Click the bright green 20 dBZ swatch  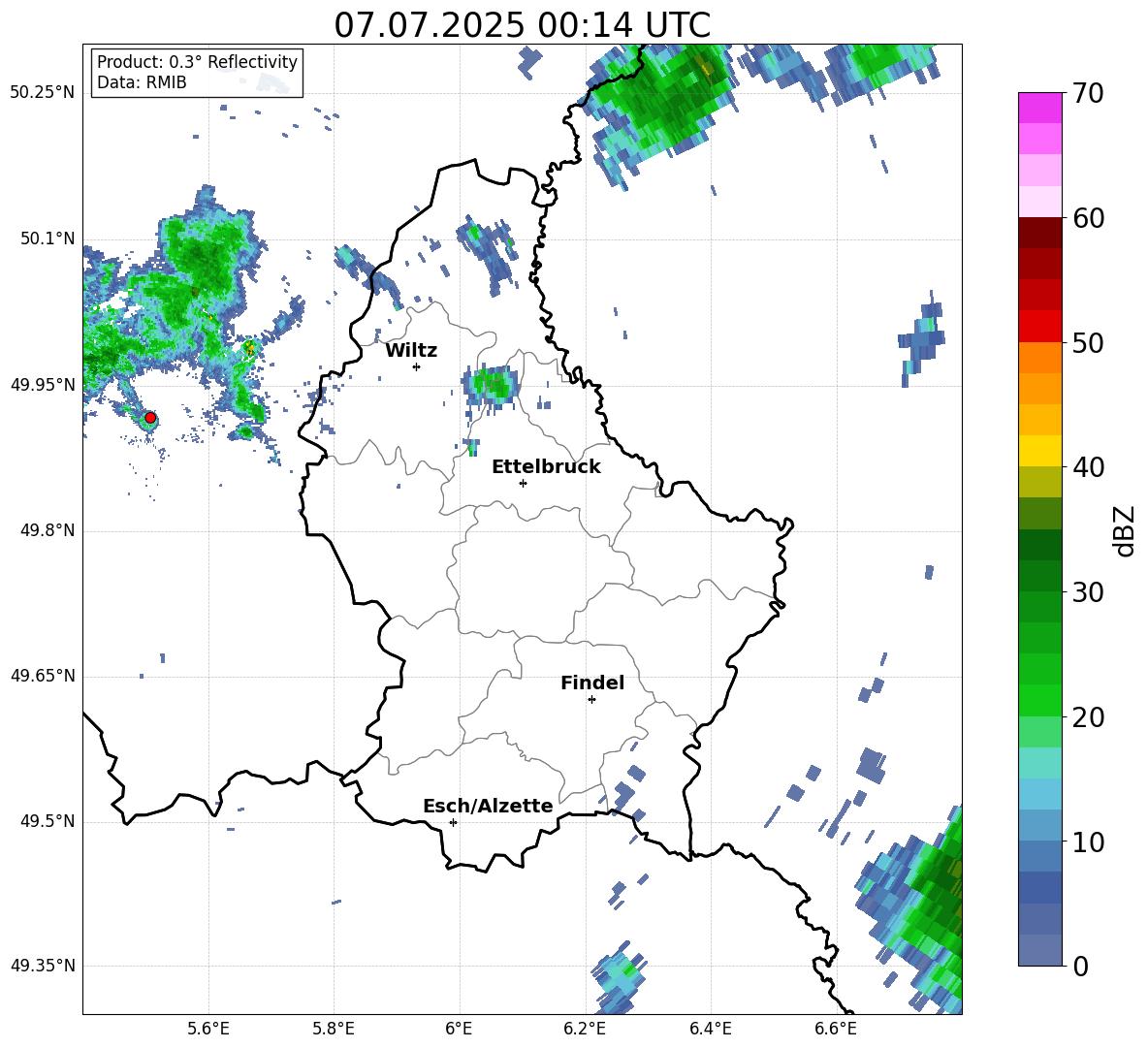[x=1040, y=700]
